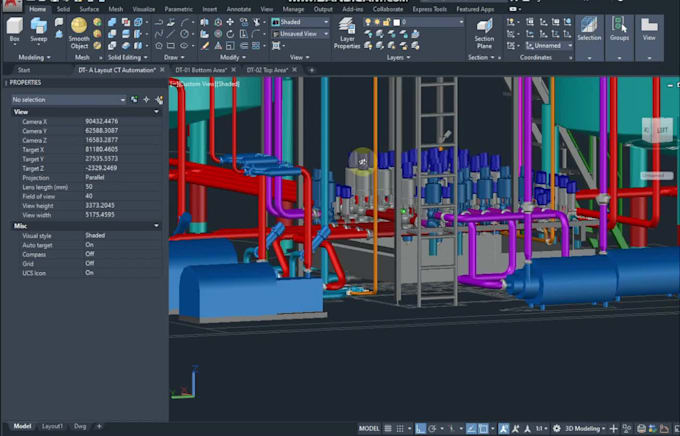
Task: Collapse the View properties section
Action: coord(158,112)
